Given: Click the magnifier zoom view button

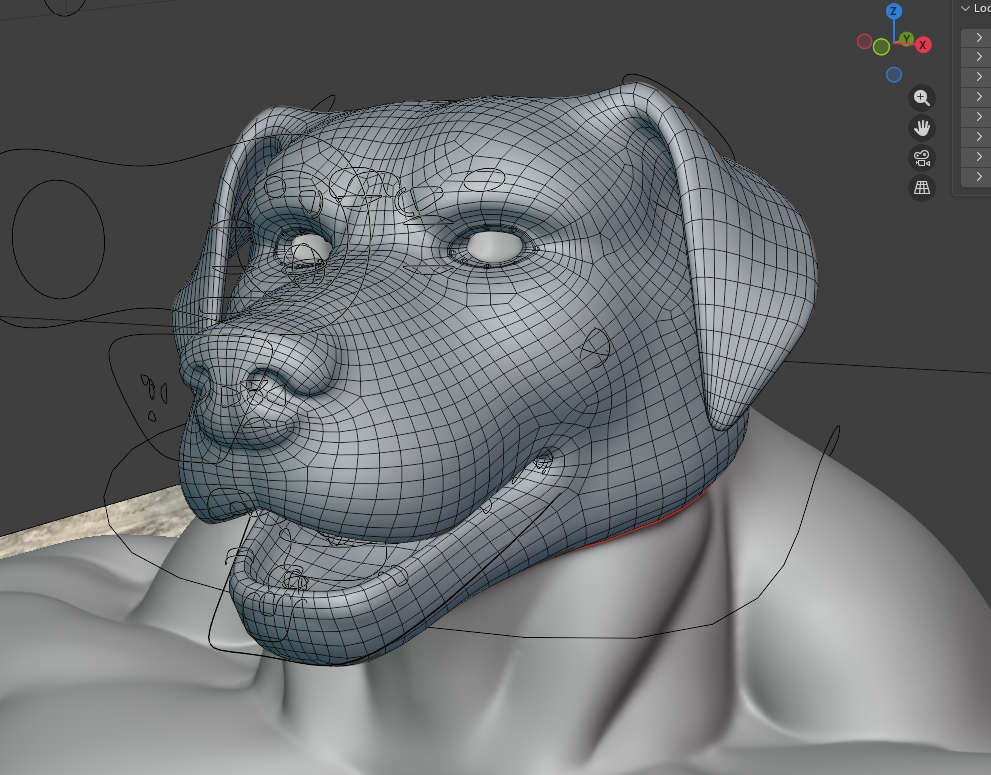Looking at the screenshot, I should tap(921, 98).
